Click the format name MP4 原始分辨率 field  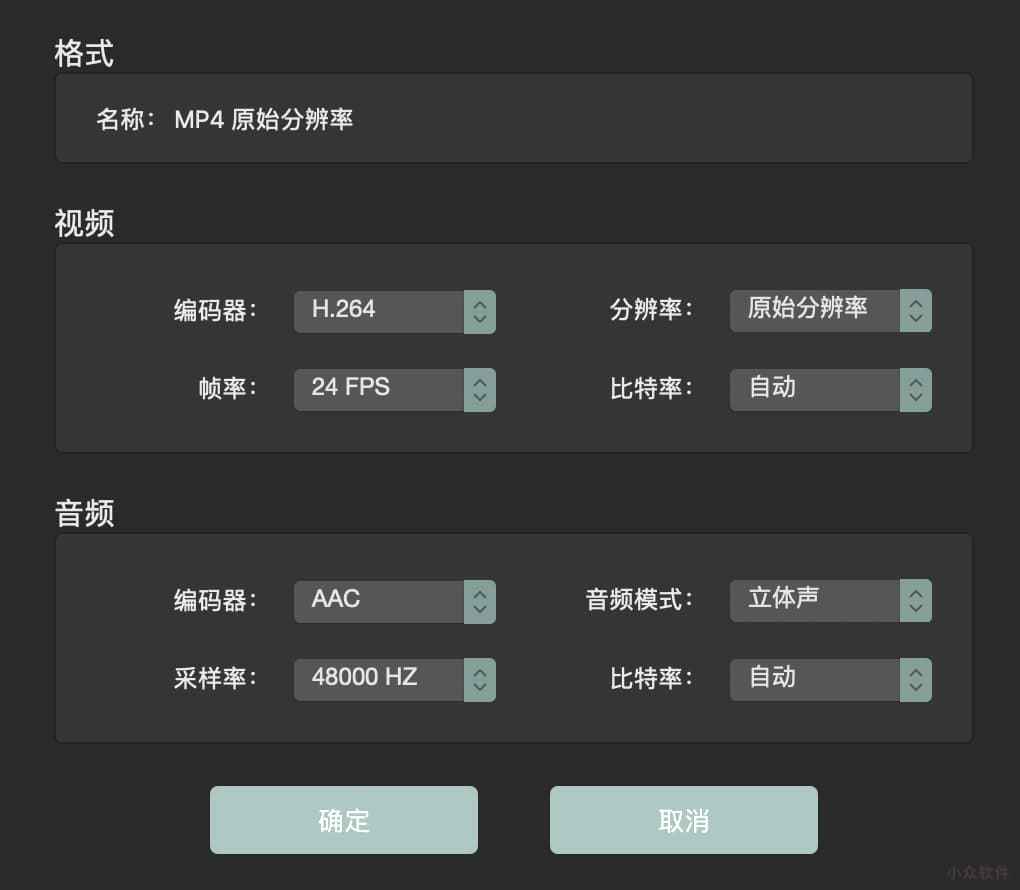click(264, 120)
